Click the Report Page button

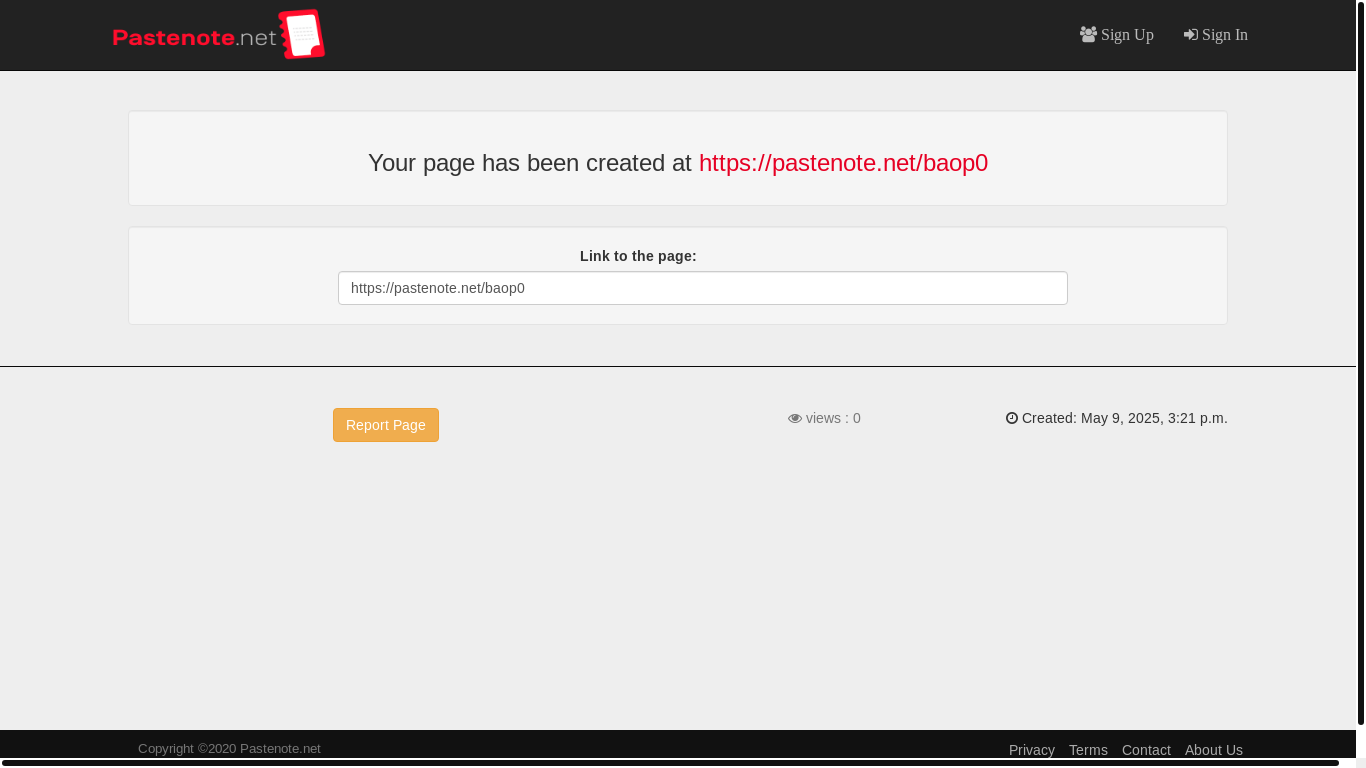pyautogui.click(x=386, y=425)
